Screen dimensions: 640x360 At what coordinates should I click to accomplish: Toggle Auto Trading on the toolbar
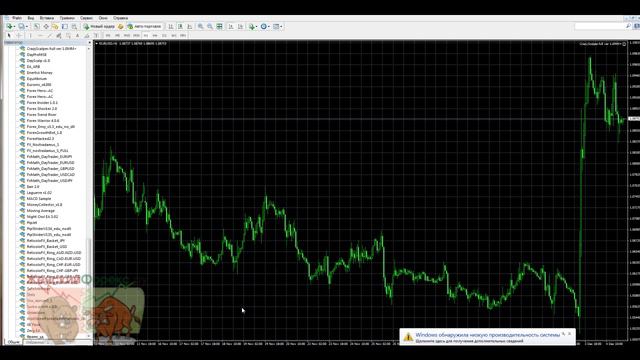point(144,27)
